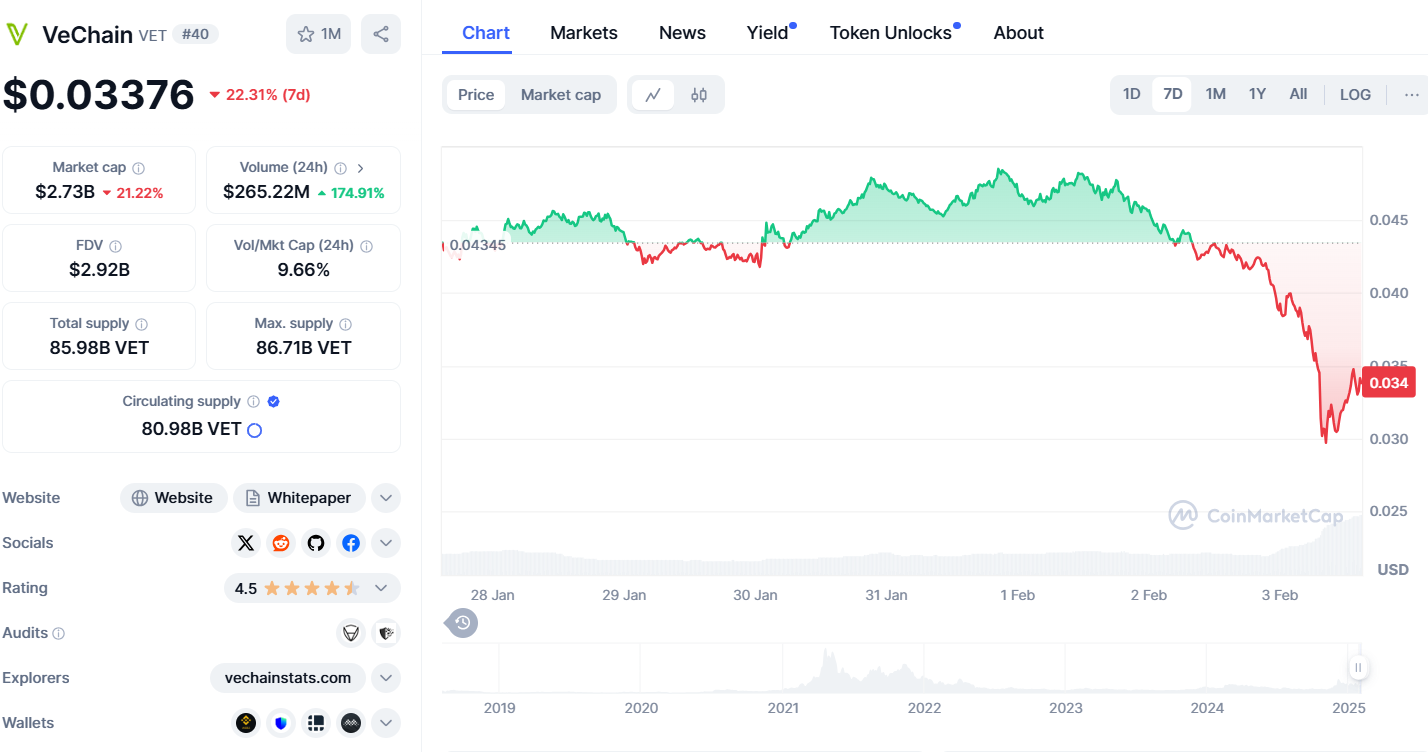This screenshot has height=752, width=1428.
Task: Expand the Rating dropdown chevron
Action: point(381,588)
